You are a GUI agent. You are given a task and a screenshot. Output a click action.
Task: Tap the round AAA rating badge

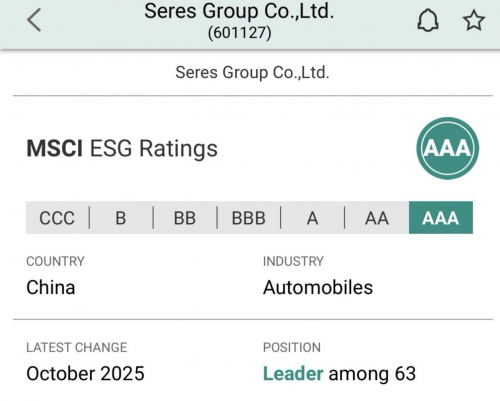click(x=447, y=148)
